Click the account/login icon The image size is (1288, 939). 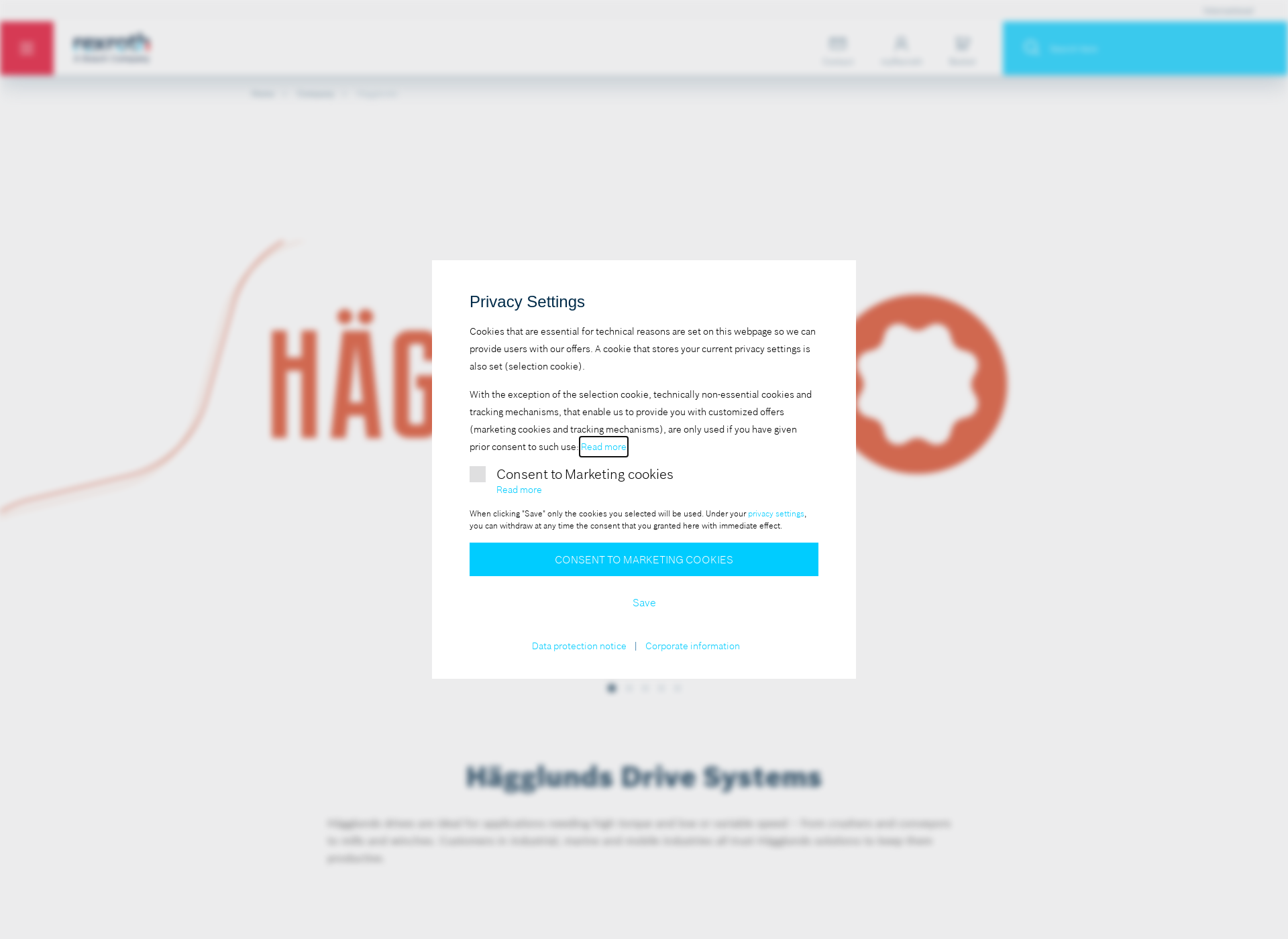tap(900, 48)
